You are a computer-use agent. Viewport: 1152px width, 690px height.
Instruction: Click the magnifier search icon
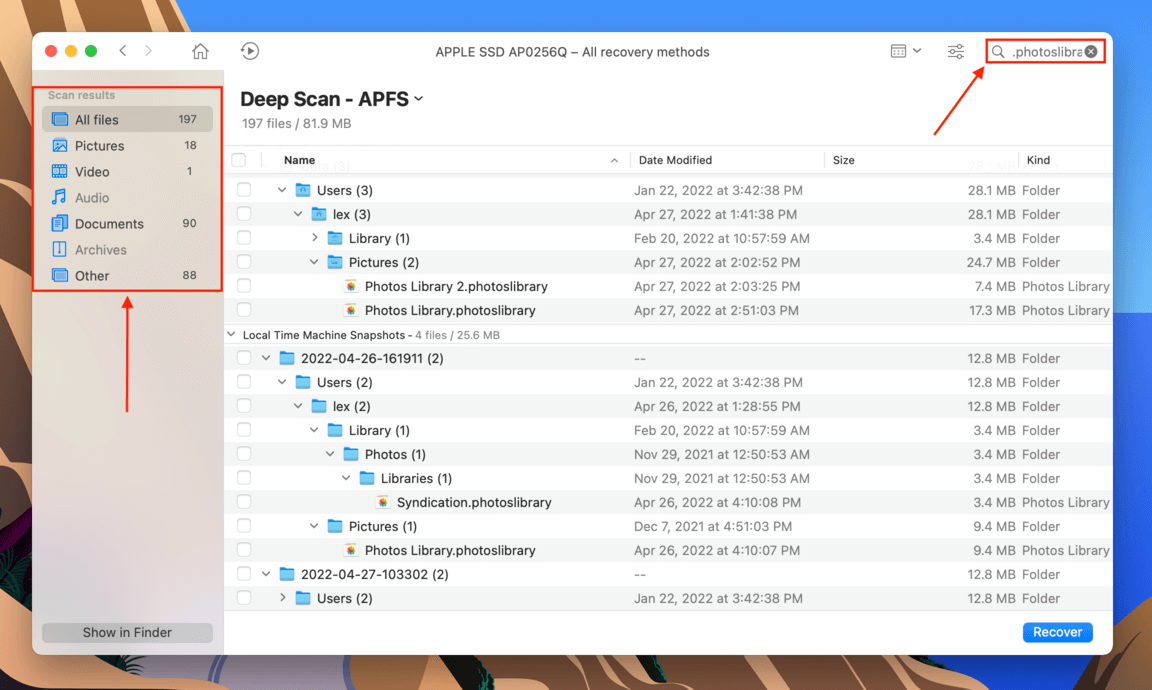(x=998, y=51)
